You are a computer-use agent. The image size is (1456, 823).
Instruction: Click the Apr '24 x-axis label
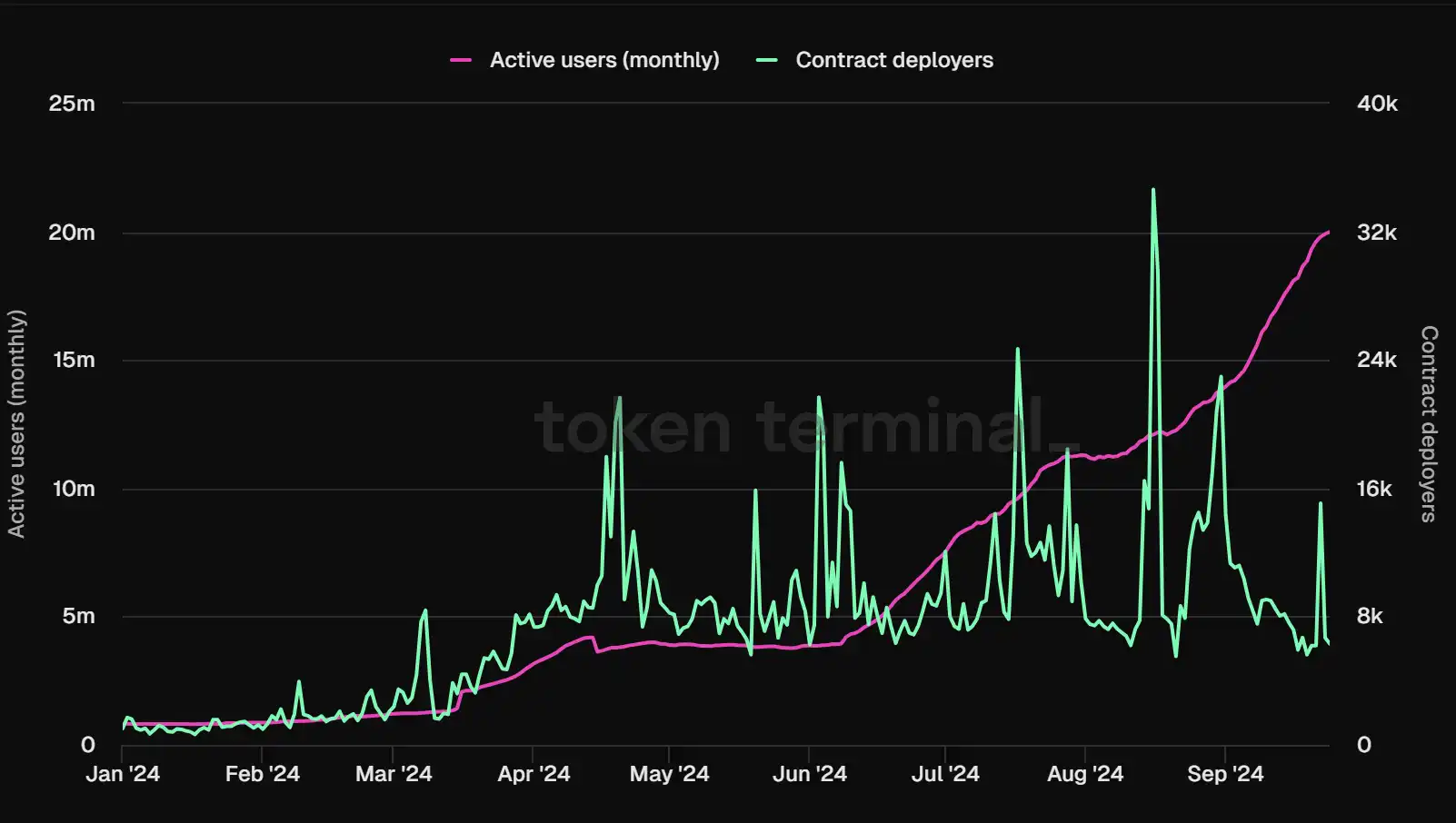(x=534, y=774)
